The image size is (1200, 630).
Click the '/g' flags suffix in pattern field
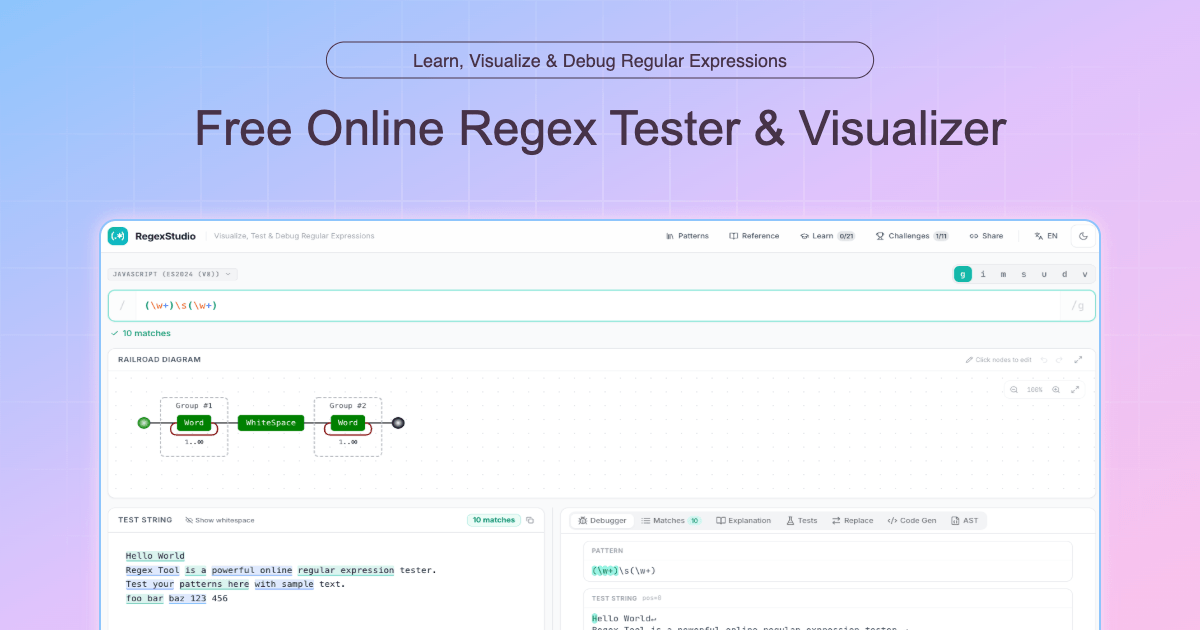1077,306
